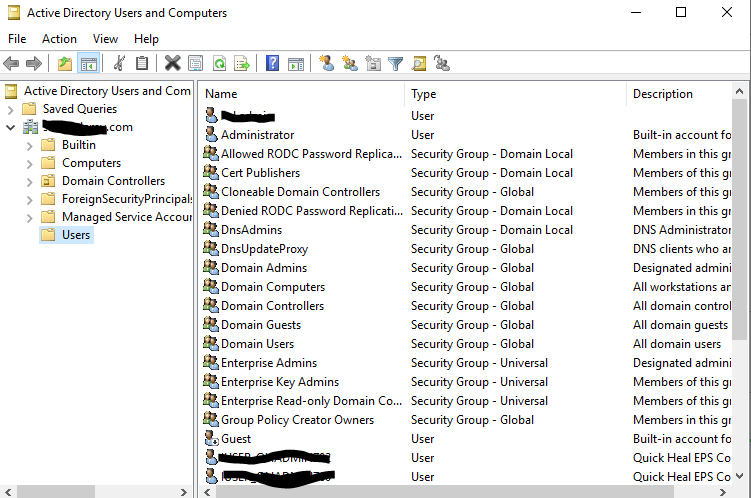Click list vertical scrollbar up arrow

point(740,91)
